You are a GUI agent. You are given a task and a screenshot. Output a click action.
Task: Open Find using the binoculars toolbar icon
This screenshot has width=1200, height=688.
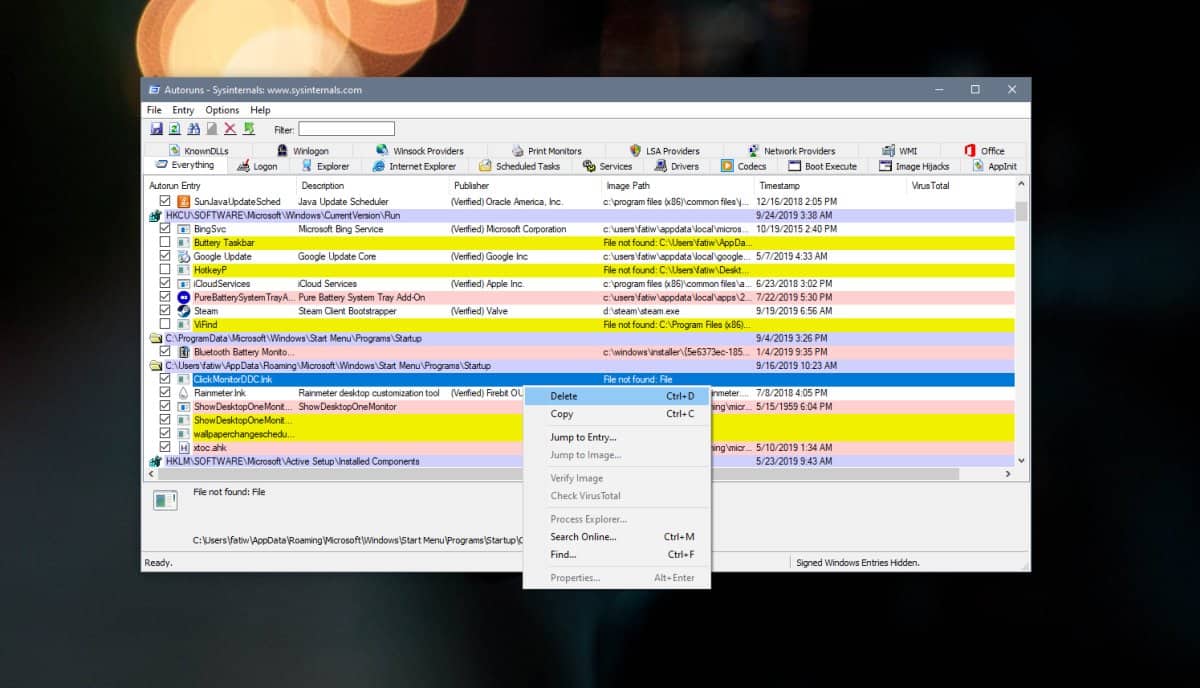(192, 128)
